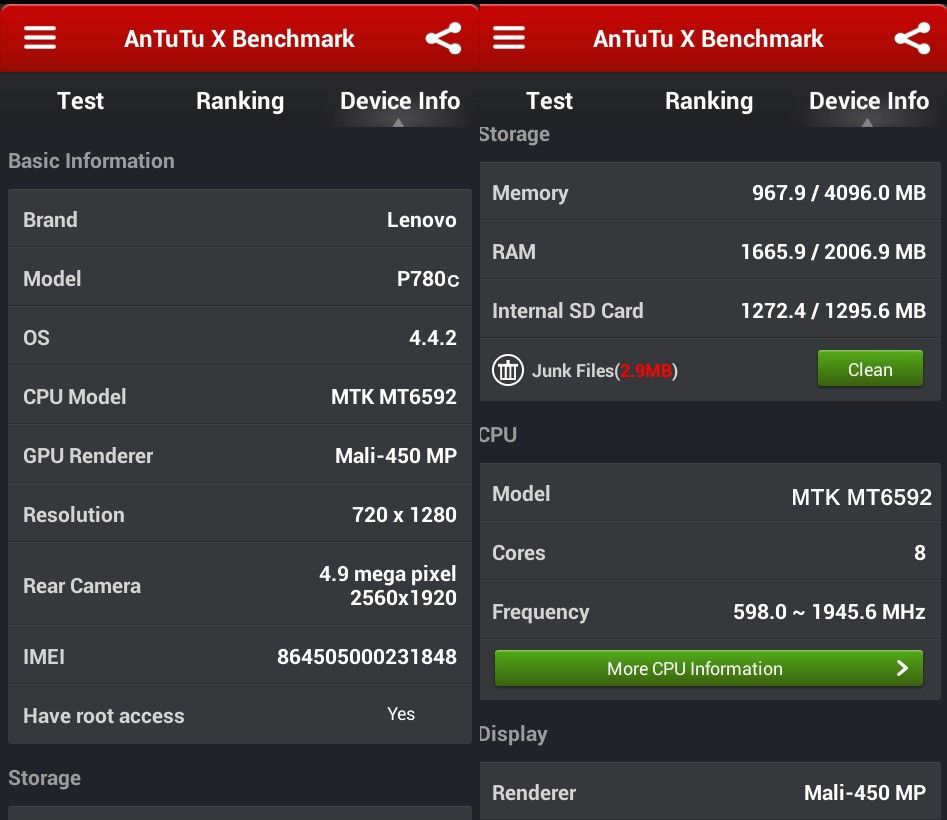Click the green Clean button
Image resolution: width=947 pixels, height=820 pixels.
coord(870,368)
